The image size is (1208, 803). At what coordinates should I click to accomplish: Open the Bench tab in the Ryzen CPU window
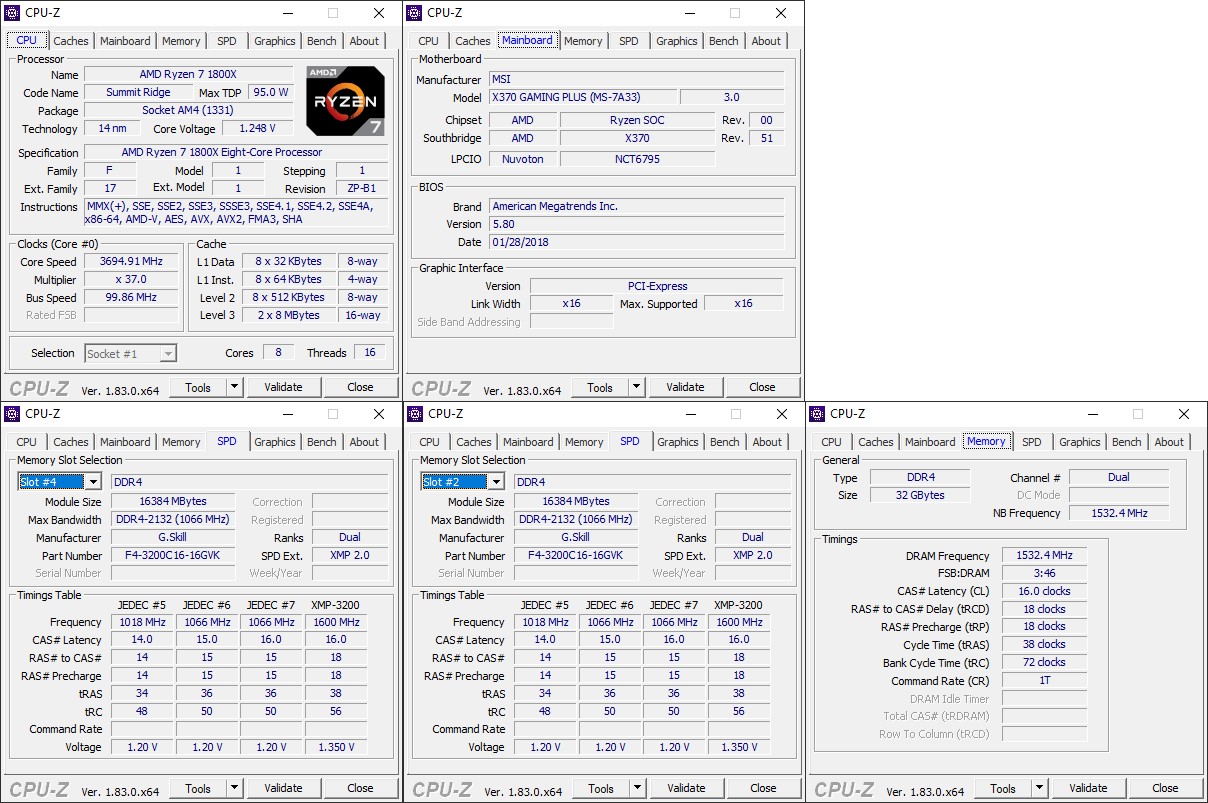point(322,41)
